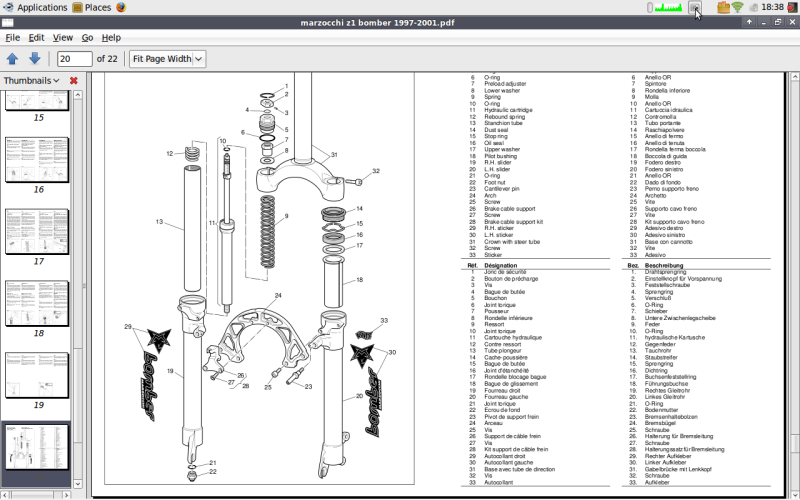Click the screenshot applet icon in tray
800x500 pixels.
(x=694, y=7)
